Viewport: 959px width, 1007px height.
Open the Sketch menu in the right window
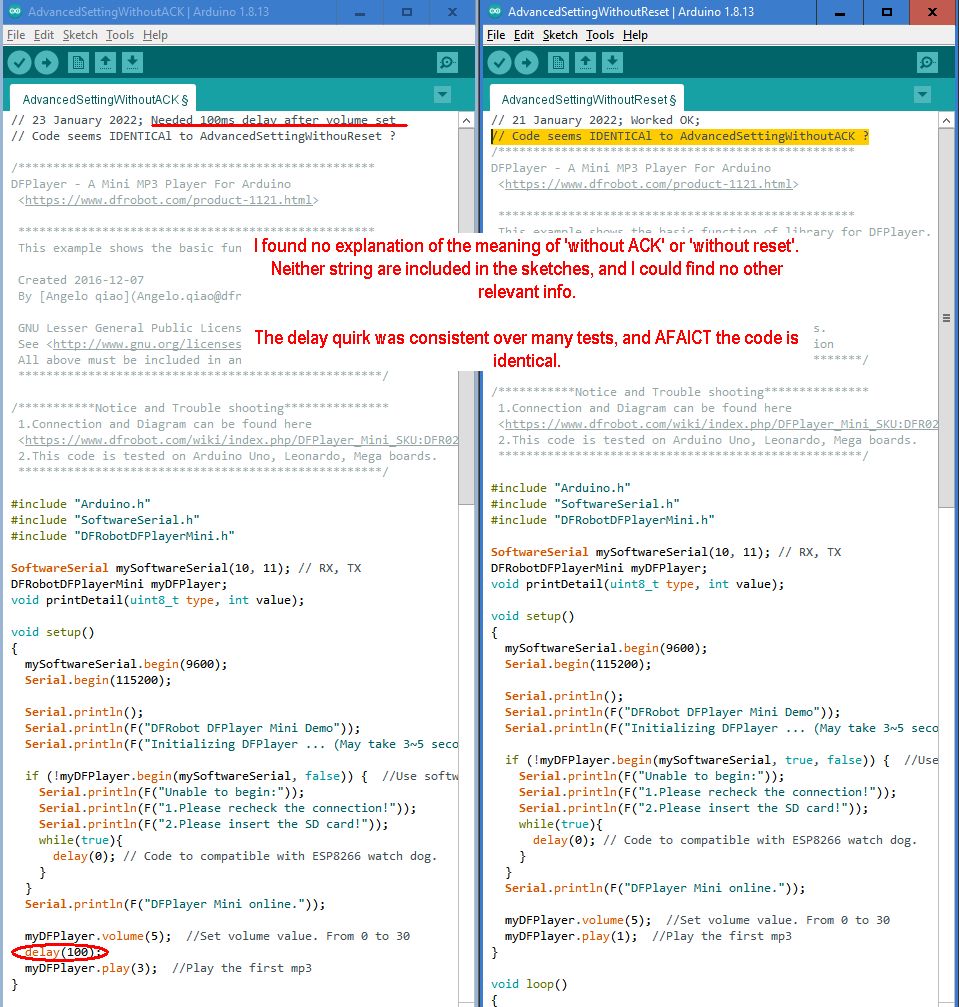pos(560,34)
